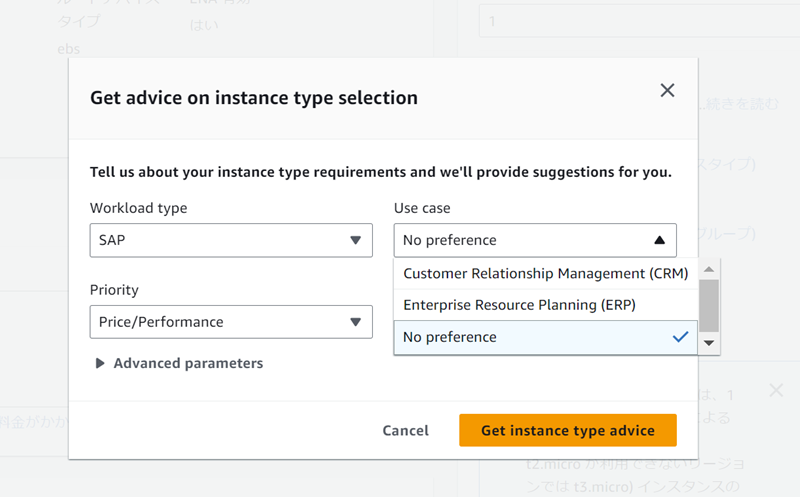Choose Customer Relationship Management (CRM) option
This screenshot has height=497, width=800.
[545, 274]
